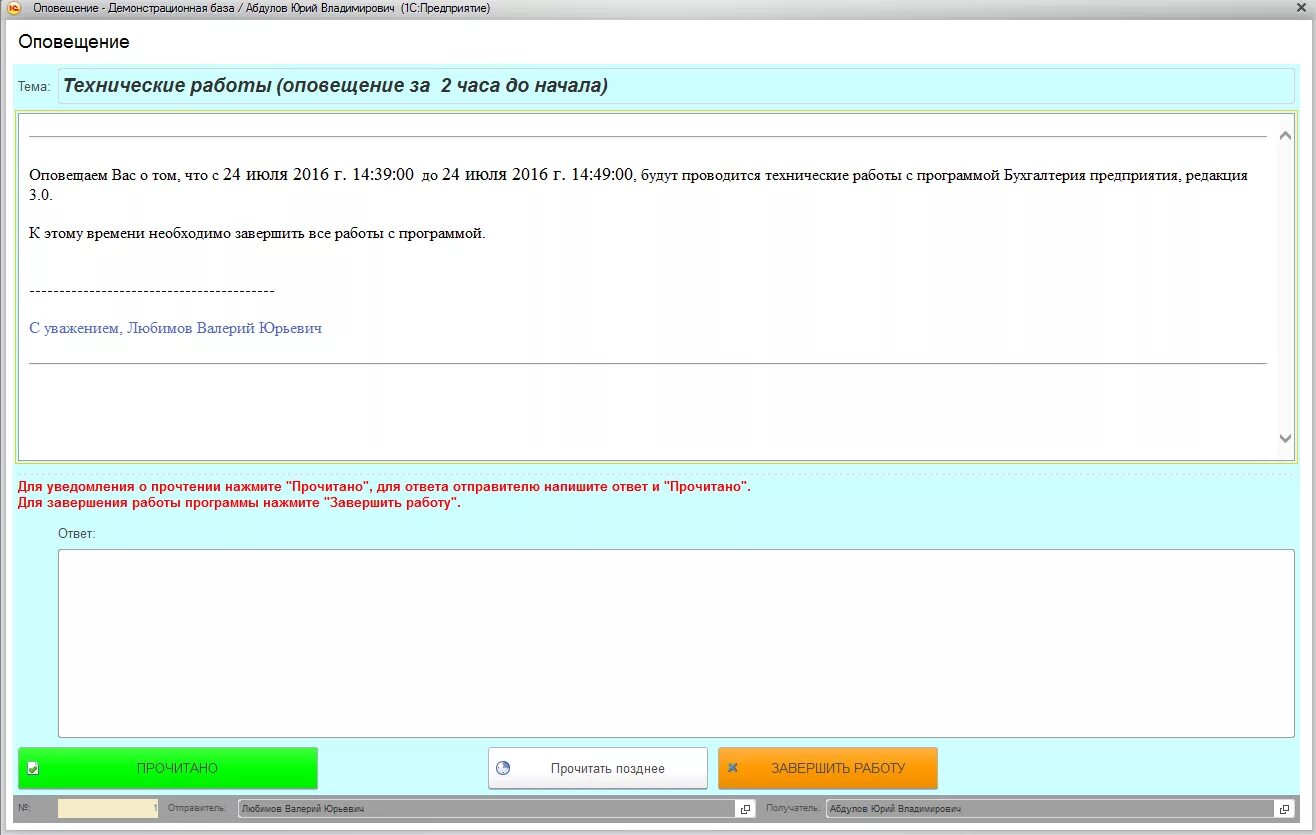The width and height of the screenshot is (1316, 835).
Task: Click the Тема subject field
Action: [x=676, y=86]
